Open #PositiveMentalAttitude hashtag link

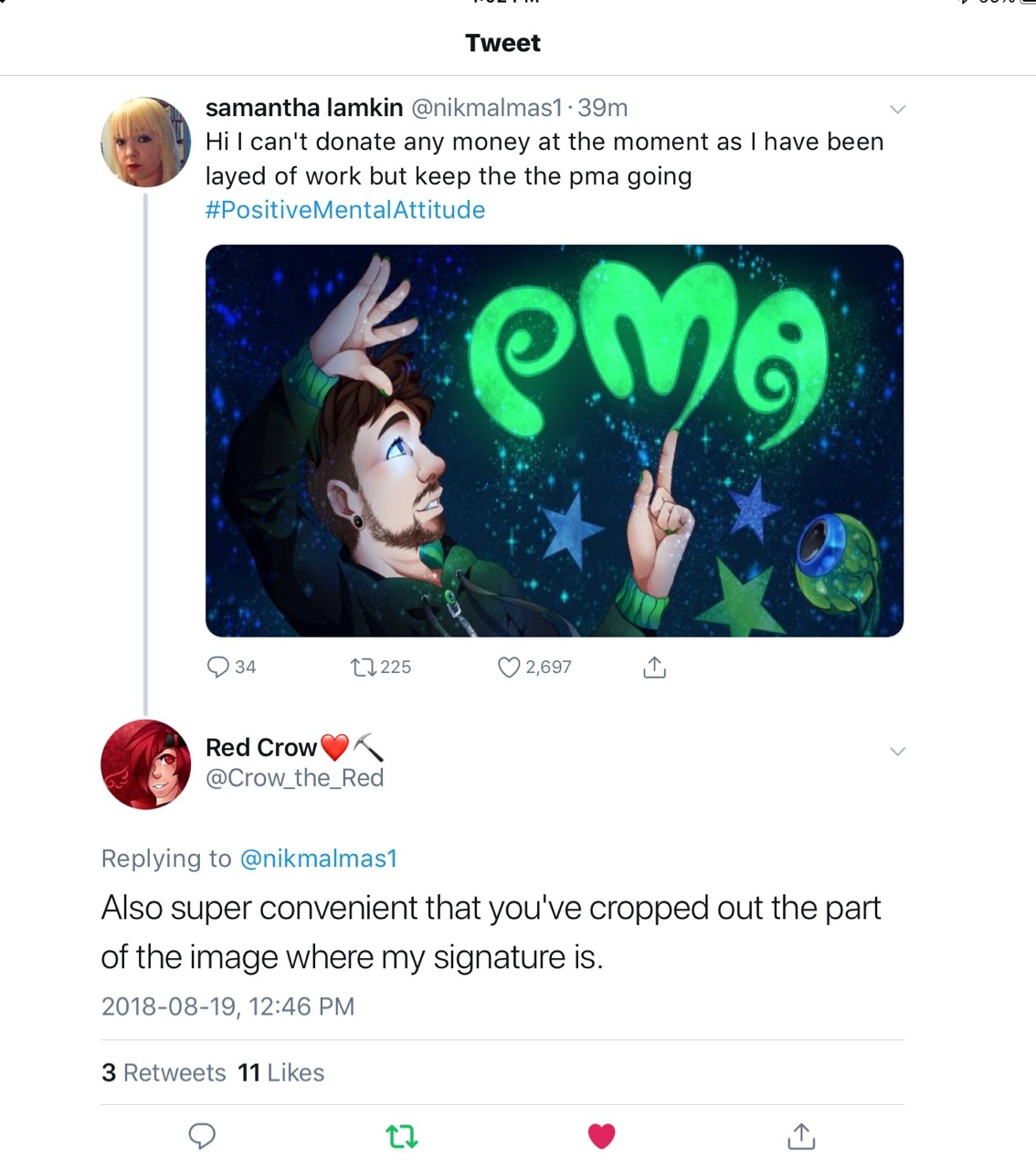tap(345, 210)
